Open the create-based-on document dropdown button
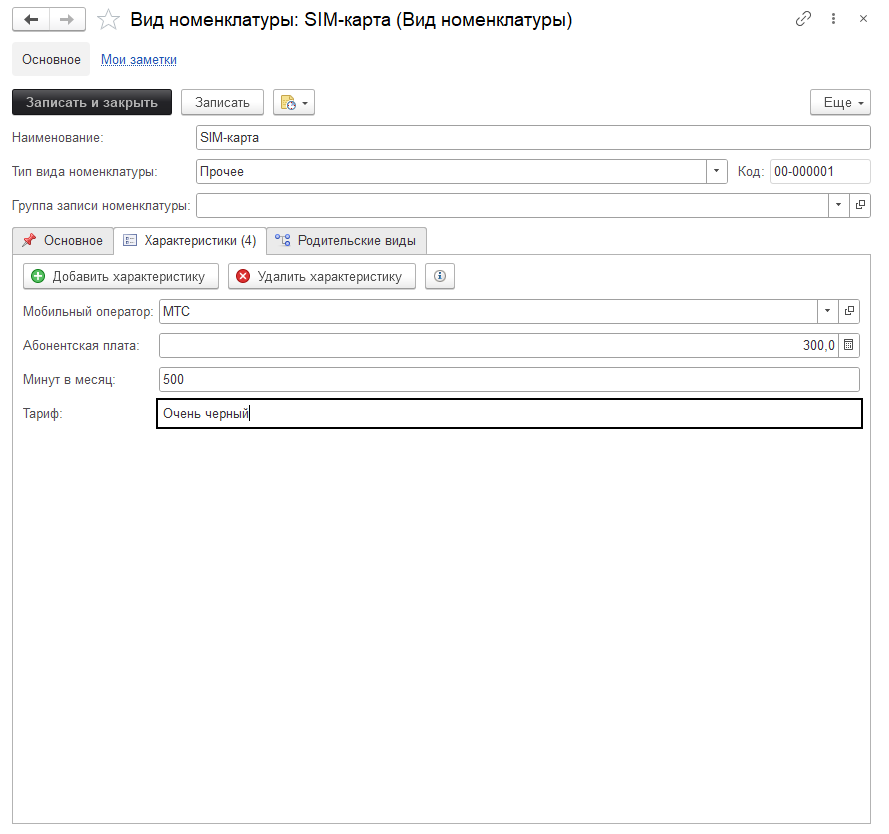 294,102
